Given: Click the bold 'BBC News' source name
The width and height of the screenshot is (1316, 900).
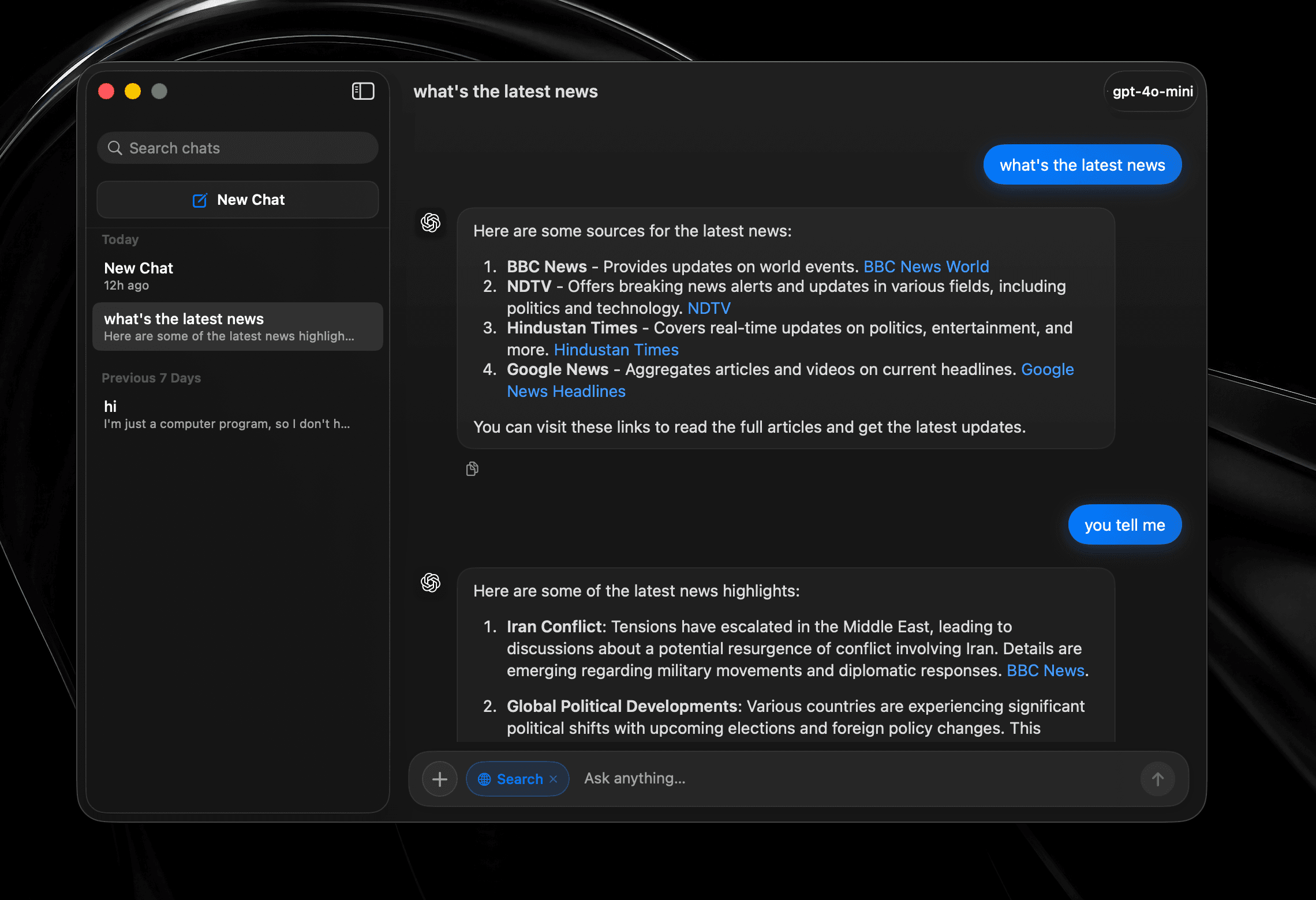Looking at the screenshot, I should pyautogui.click(x=547, y=267).
